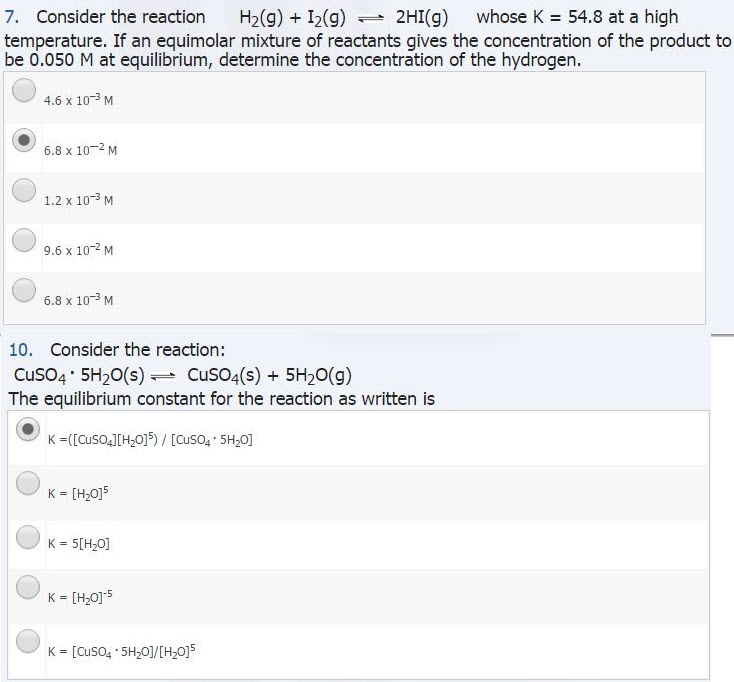
Task: Click the 9.6 x 10⁻² M answer text
Action: (79, 250)
